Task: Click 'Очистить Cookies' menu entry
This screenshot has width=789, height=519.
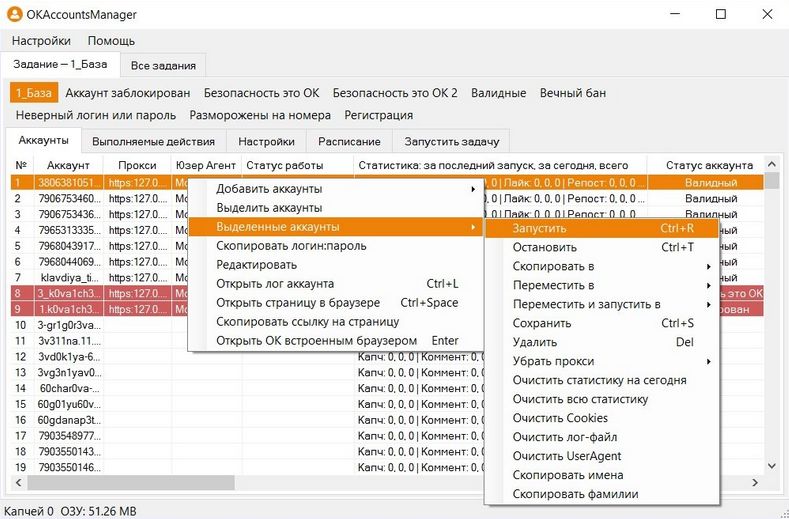Action: 560,418
